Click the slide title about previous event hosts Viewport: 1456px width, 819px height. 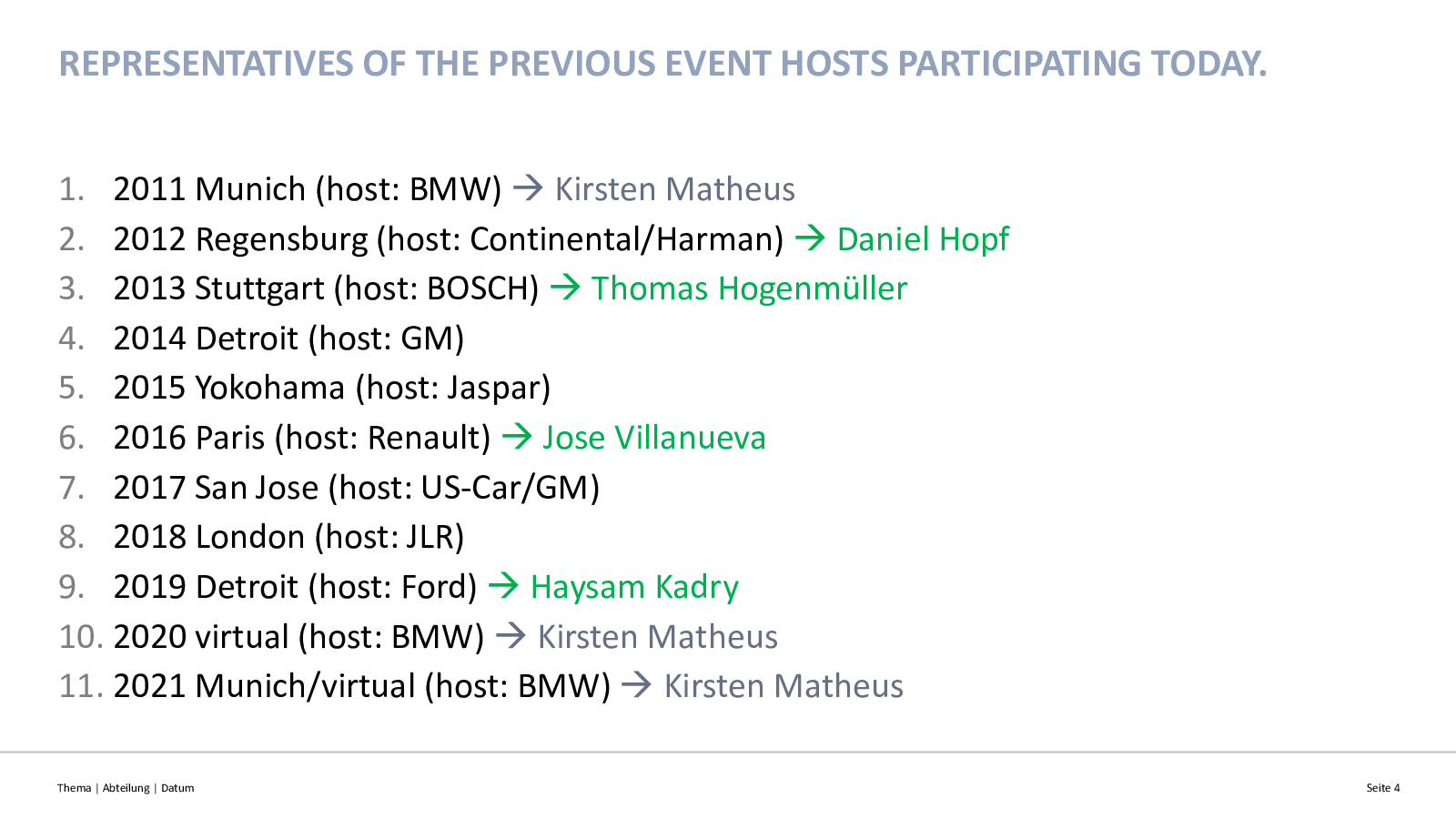pyautogui.click(x=662, y=64)
